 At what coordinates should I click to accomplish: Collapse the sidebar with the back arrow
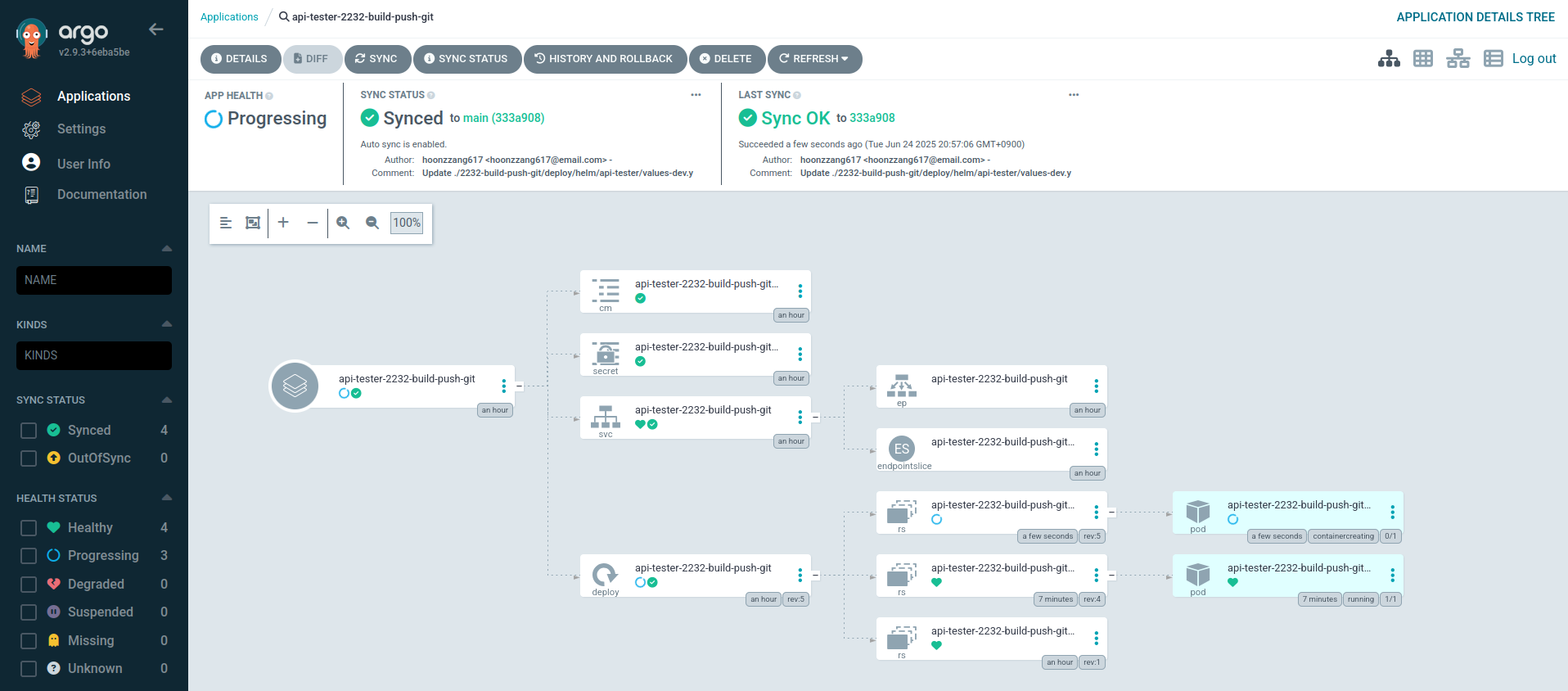click(x=156, y=29)
